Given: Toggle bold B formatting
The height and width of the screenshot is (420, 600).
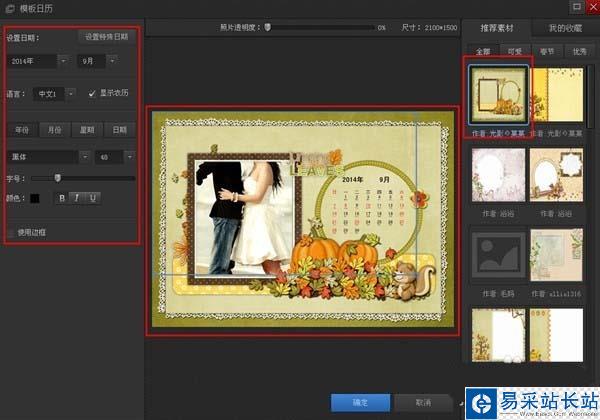Looking at the screenshot, I should (x=62, y=198).
